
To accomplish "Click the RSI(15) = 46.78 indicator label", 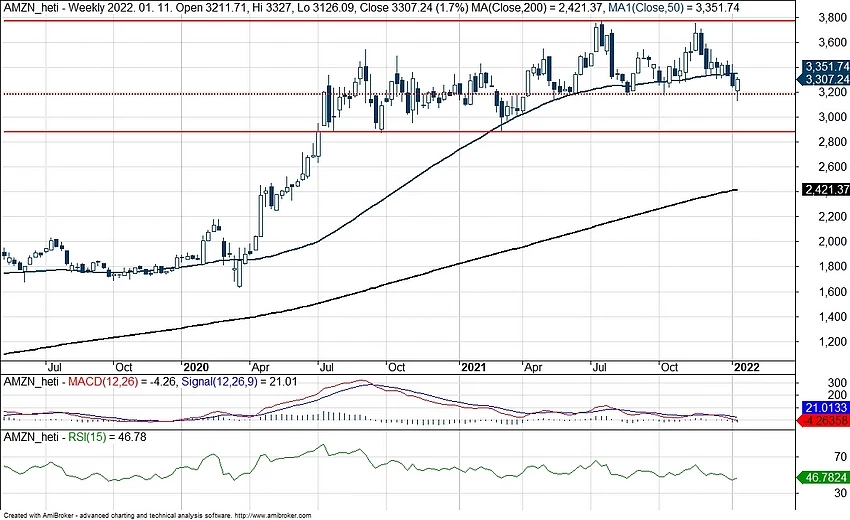I will tap(107, 437).
